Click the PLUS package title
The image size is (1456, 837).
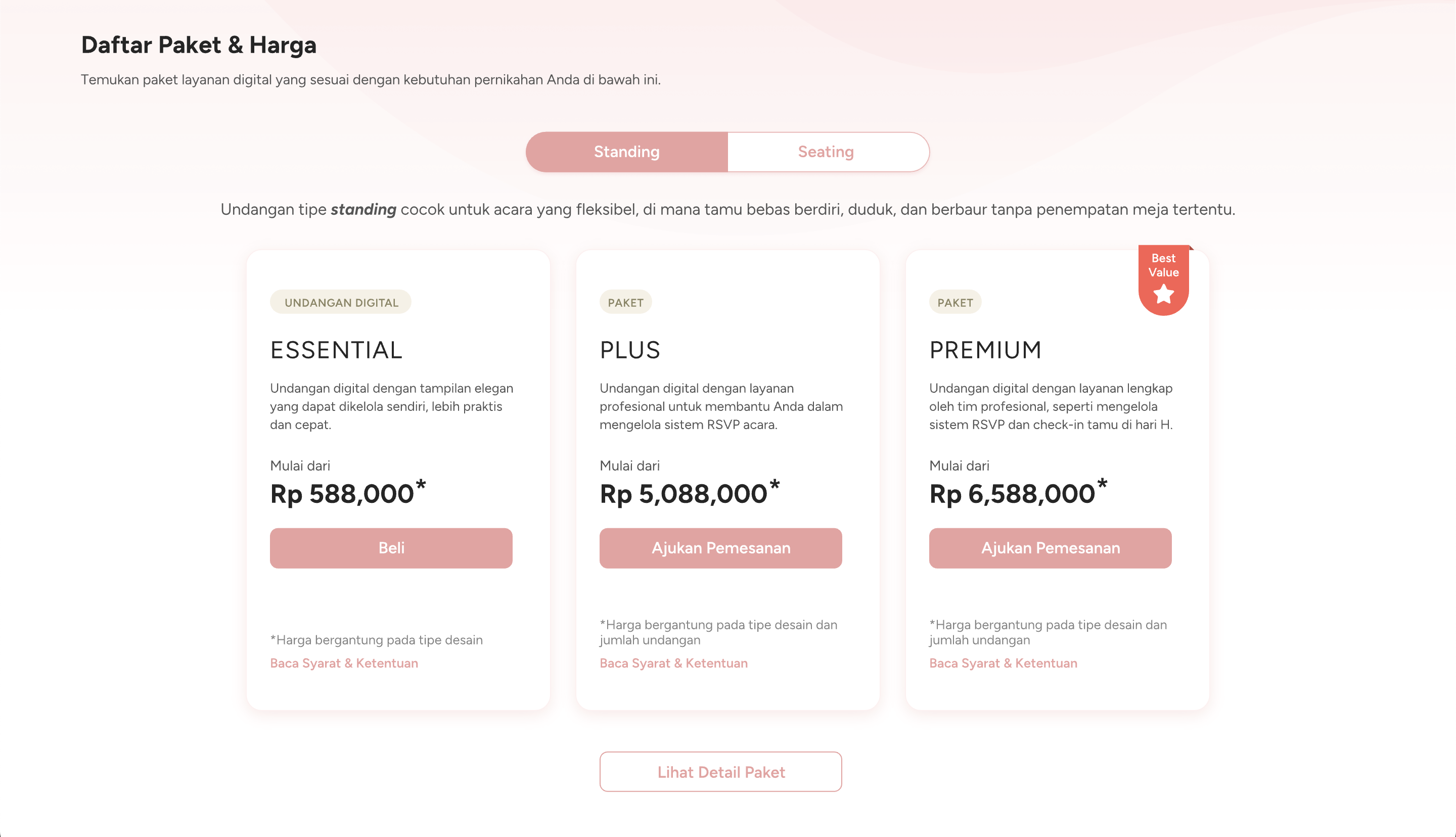click(630, 350)
